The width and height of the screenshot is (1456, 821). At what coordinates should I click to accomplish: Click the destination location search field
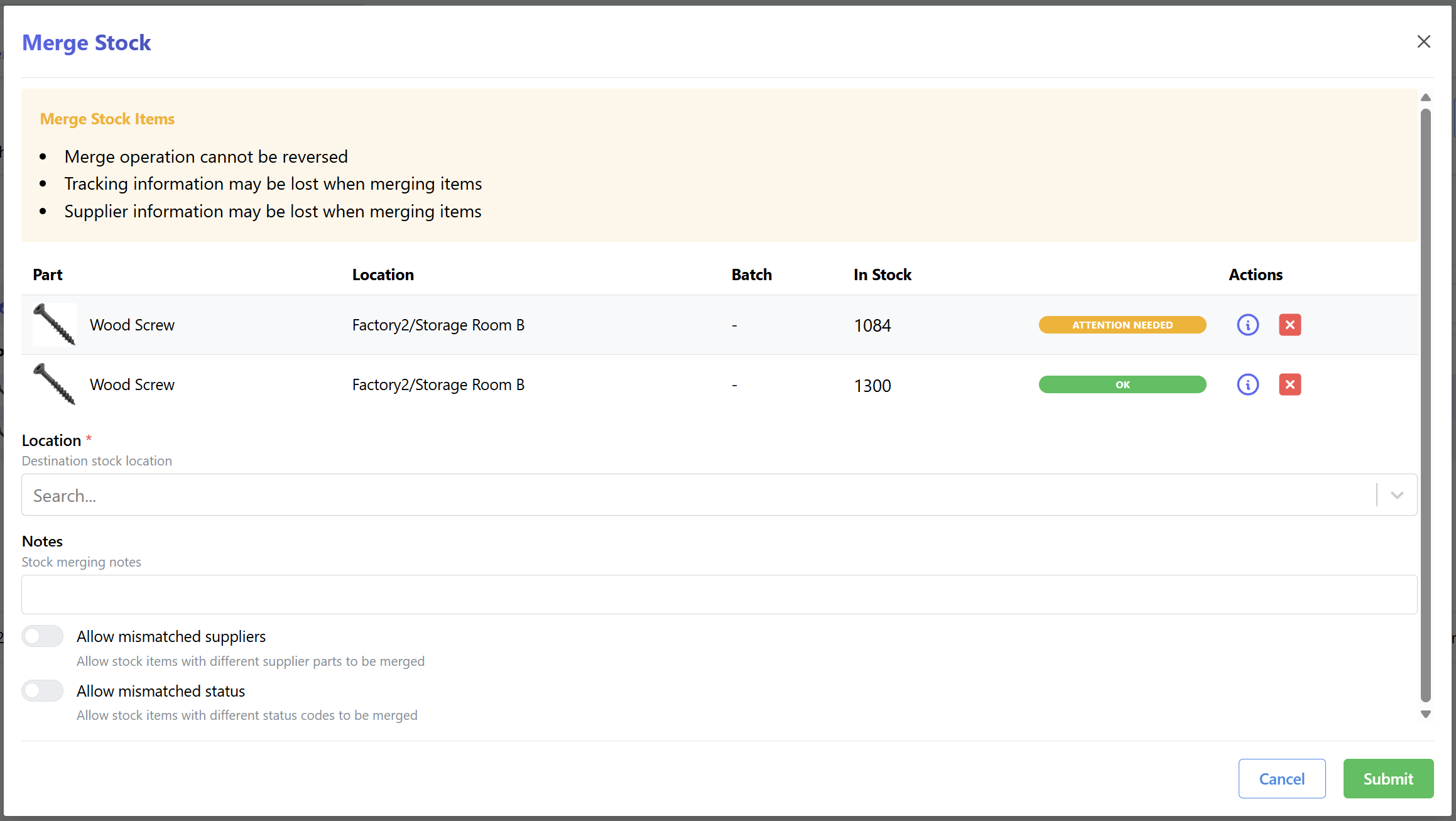[x=691, y=495]
